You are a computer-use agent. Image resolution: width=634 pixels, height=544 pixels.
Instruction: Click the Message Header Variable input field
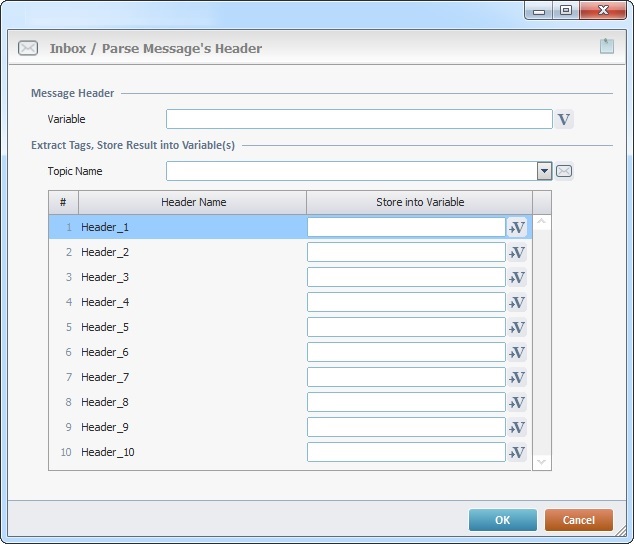pyautogui.click(x=358, y=120)
